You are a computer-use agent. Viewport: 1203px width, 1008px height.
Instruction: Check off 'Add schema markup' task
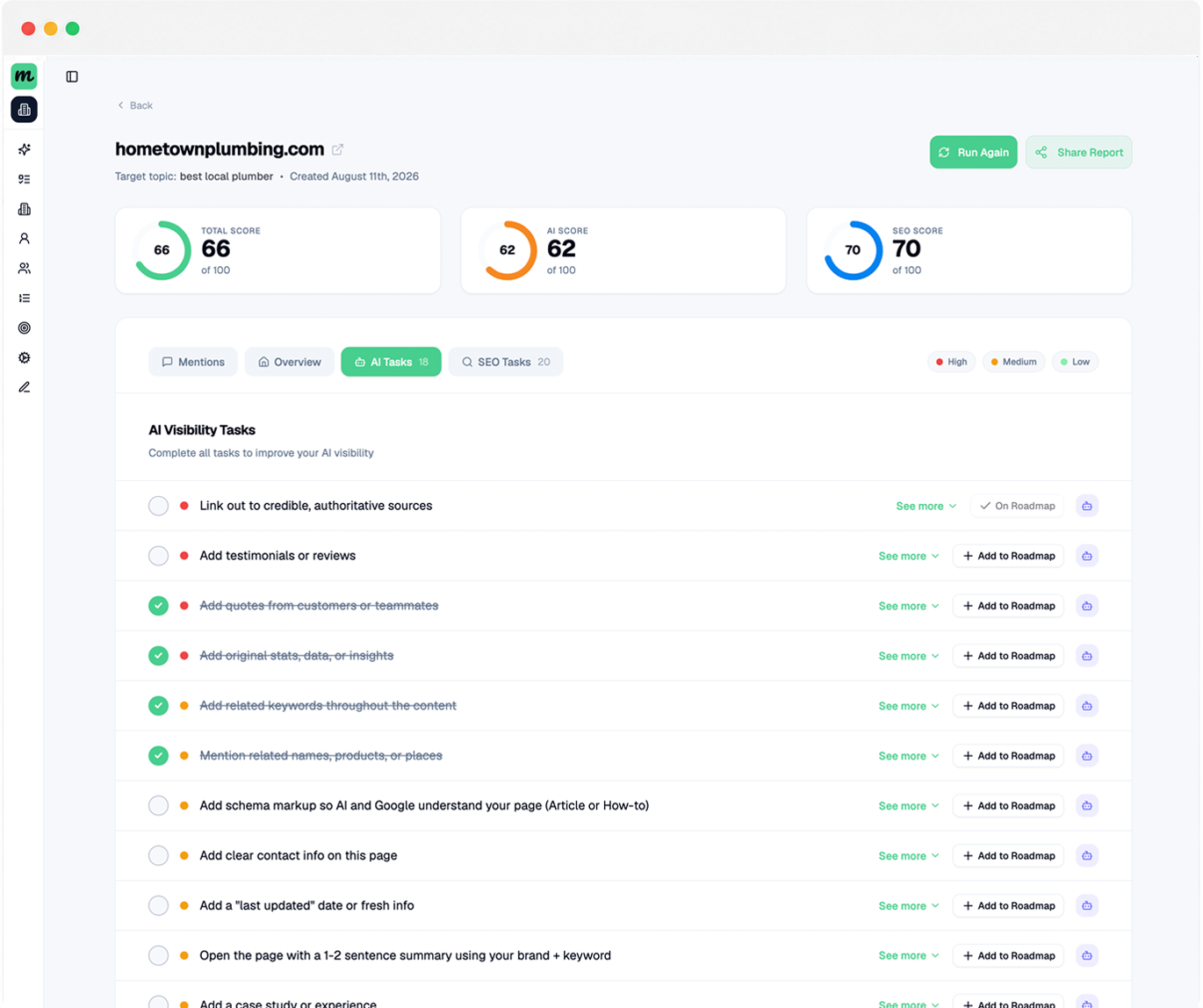[158, 806]
